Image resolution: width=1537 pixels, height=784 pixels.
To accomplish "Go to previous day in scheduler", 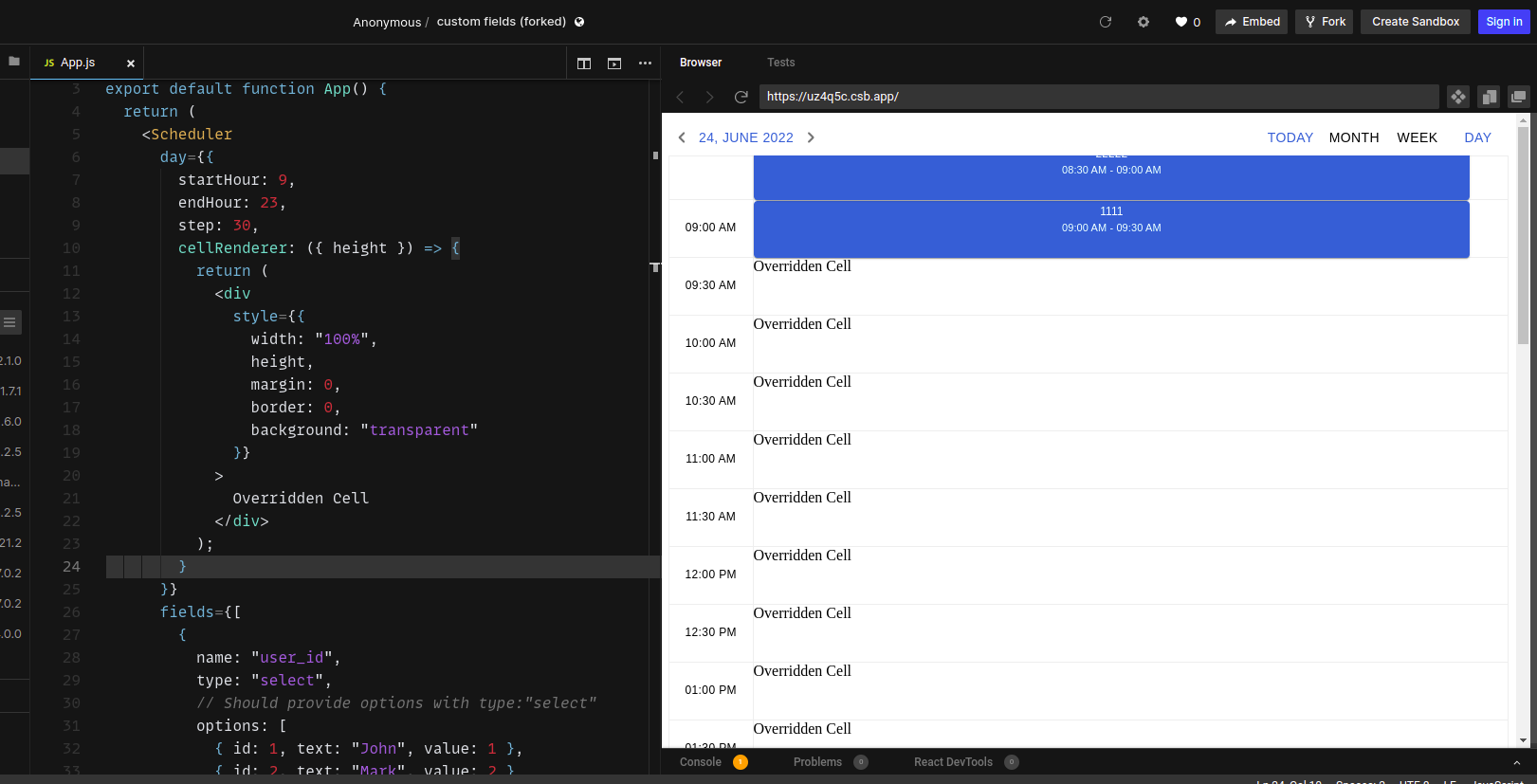I will tap(682, 137).
